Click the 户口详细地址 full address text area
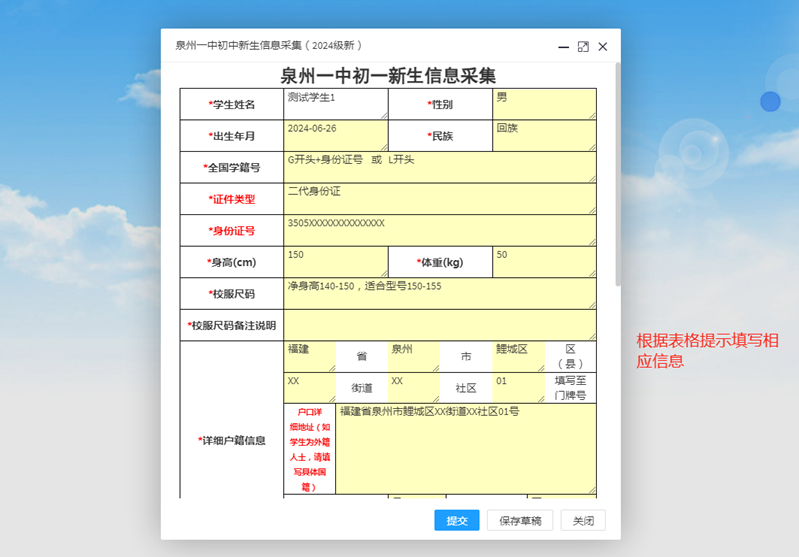Viewport: 799px width, 557px height. 465,448
